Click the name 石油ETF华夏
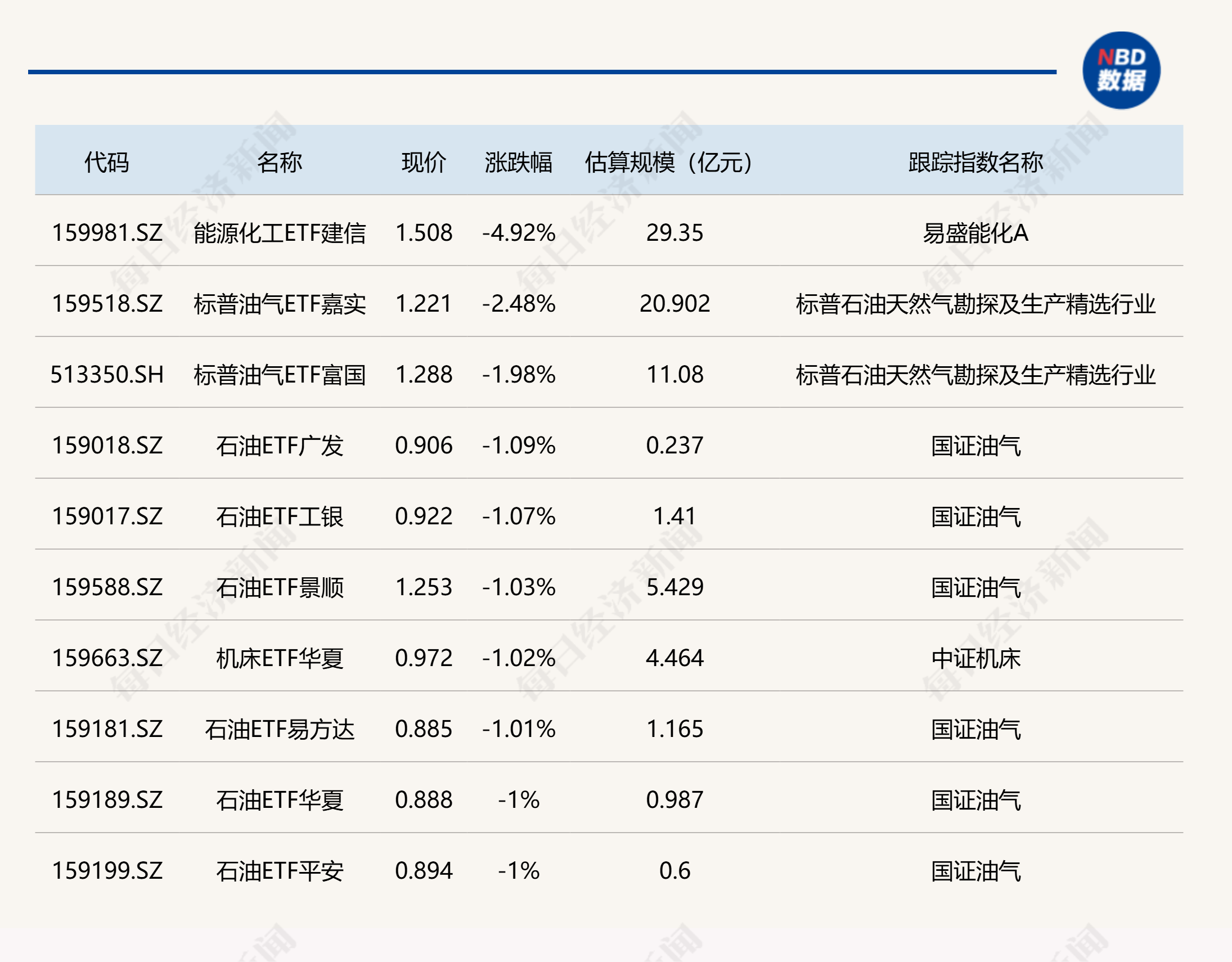 280,800
